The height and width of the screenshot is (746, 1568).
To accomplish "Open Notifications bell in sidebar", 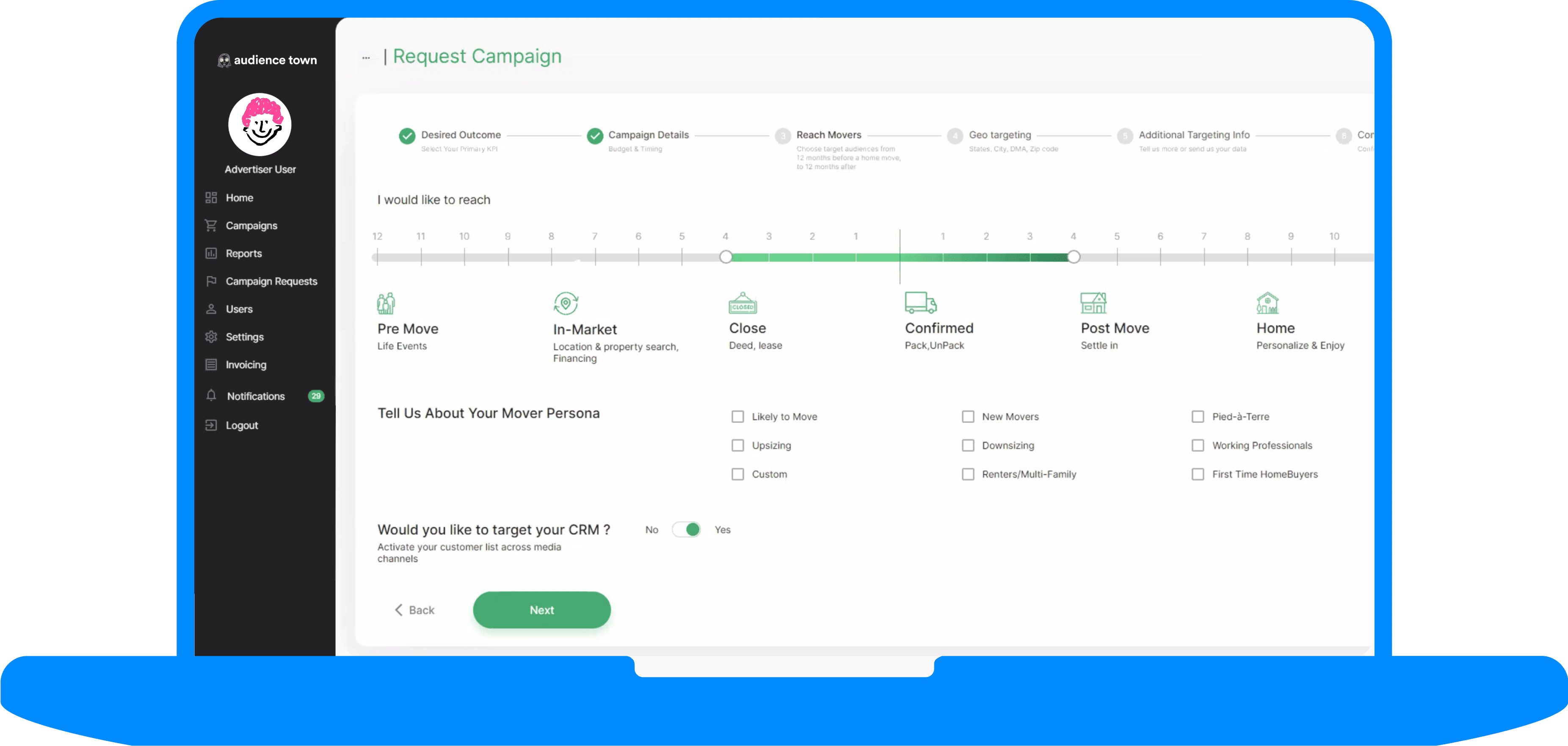I will 211,396.
